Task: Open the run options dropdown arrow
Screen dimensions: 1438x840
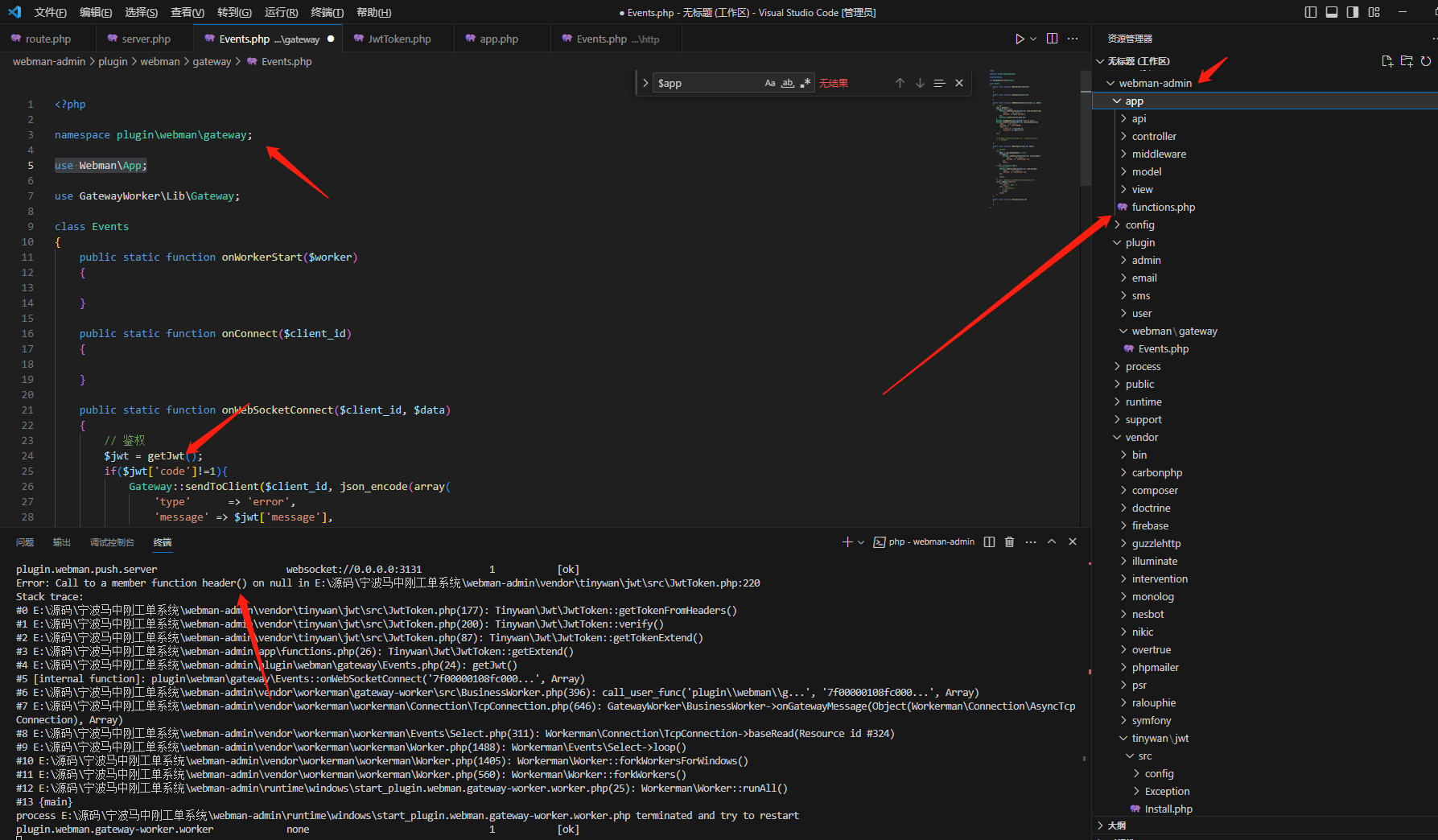Action: (1033, 39)
